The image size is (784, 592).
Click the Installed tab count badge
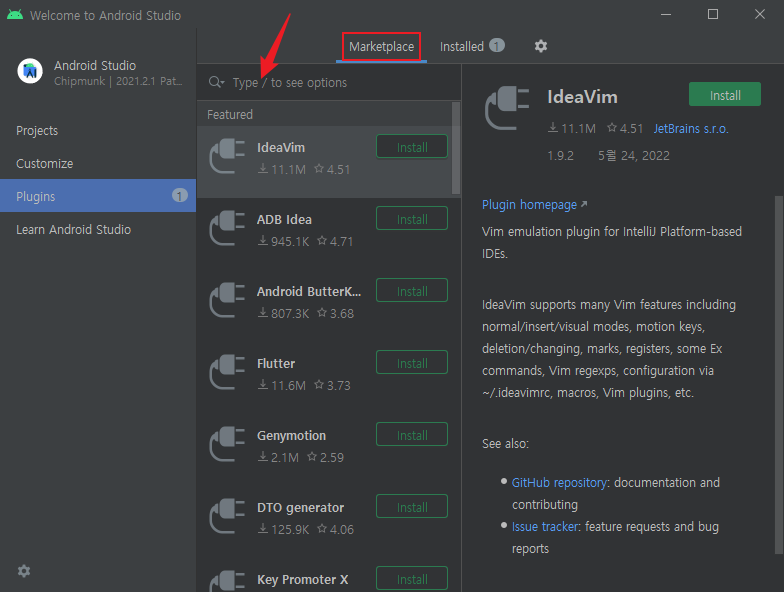(x=496, y=46)
